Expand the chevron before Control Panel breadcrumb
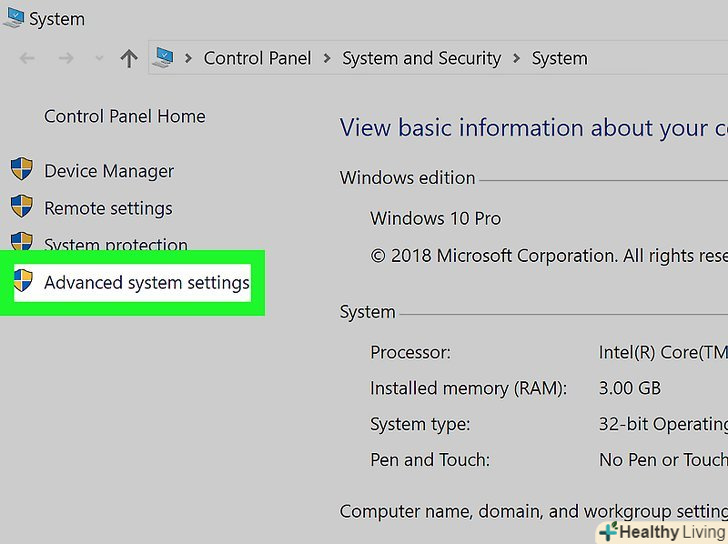The width and height of the screenshot is (728, 544). coord(188,59)
